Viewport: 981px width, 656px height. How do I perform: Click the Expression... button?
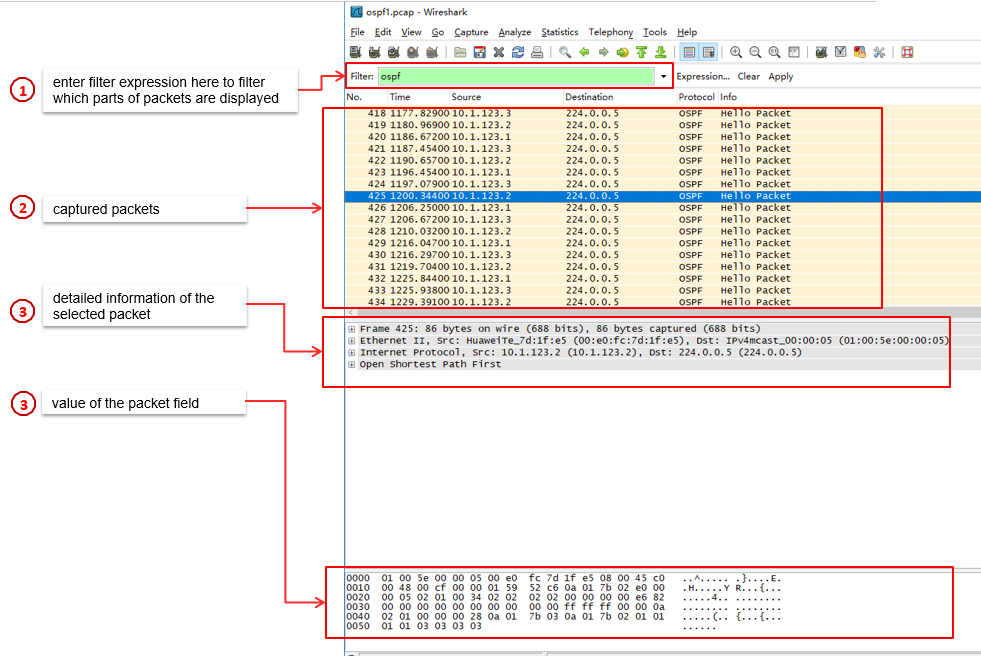click(x=703, y=76)
